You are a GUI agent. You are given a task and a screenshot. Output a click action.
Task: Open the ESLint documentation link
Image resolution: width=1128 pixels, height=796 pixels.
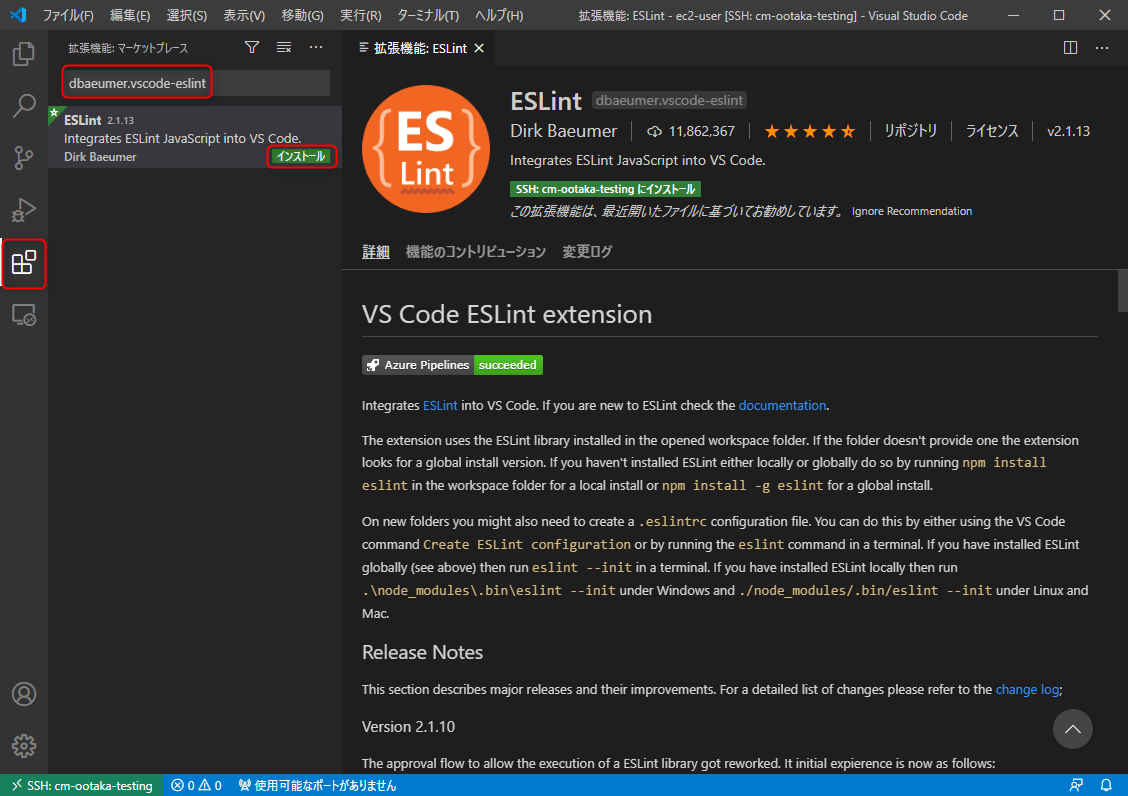[782, 405]
